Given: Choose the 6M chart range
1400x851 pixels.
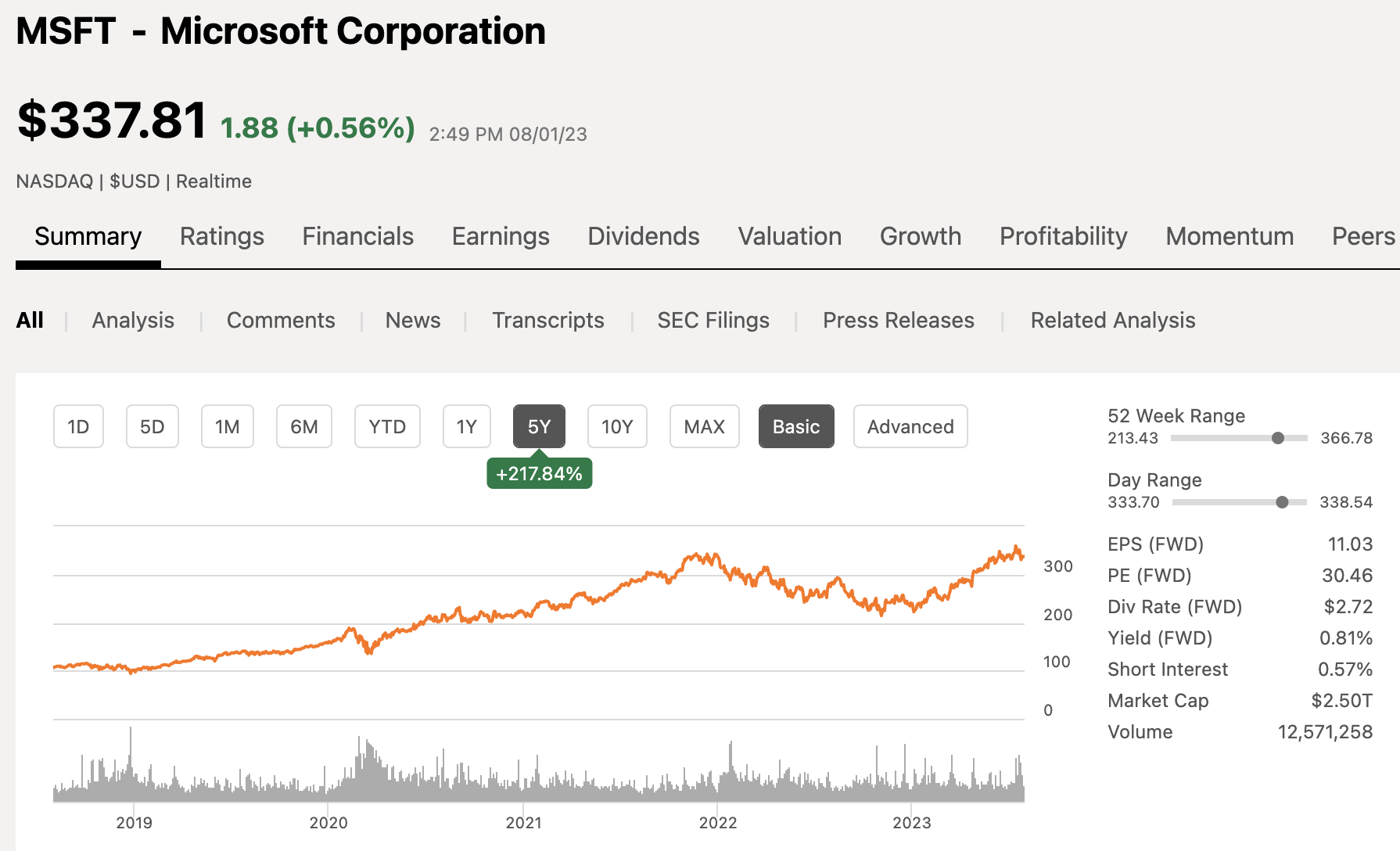Looking at the screenshot, I should pos(304,426).
